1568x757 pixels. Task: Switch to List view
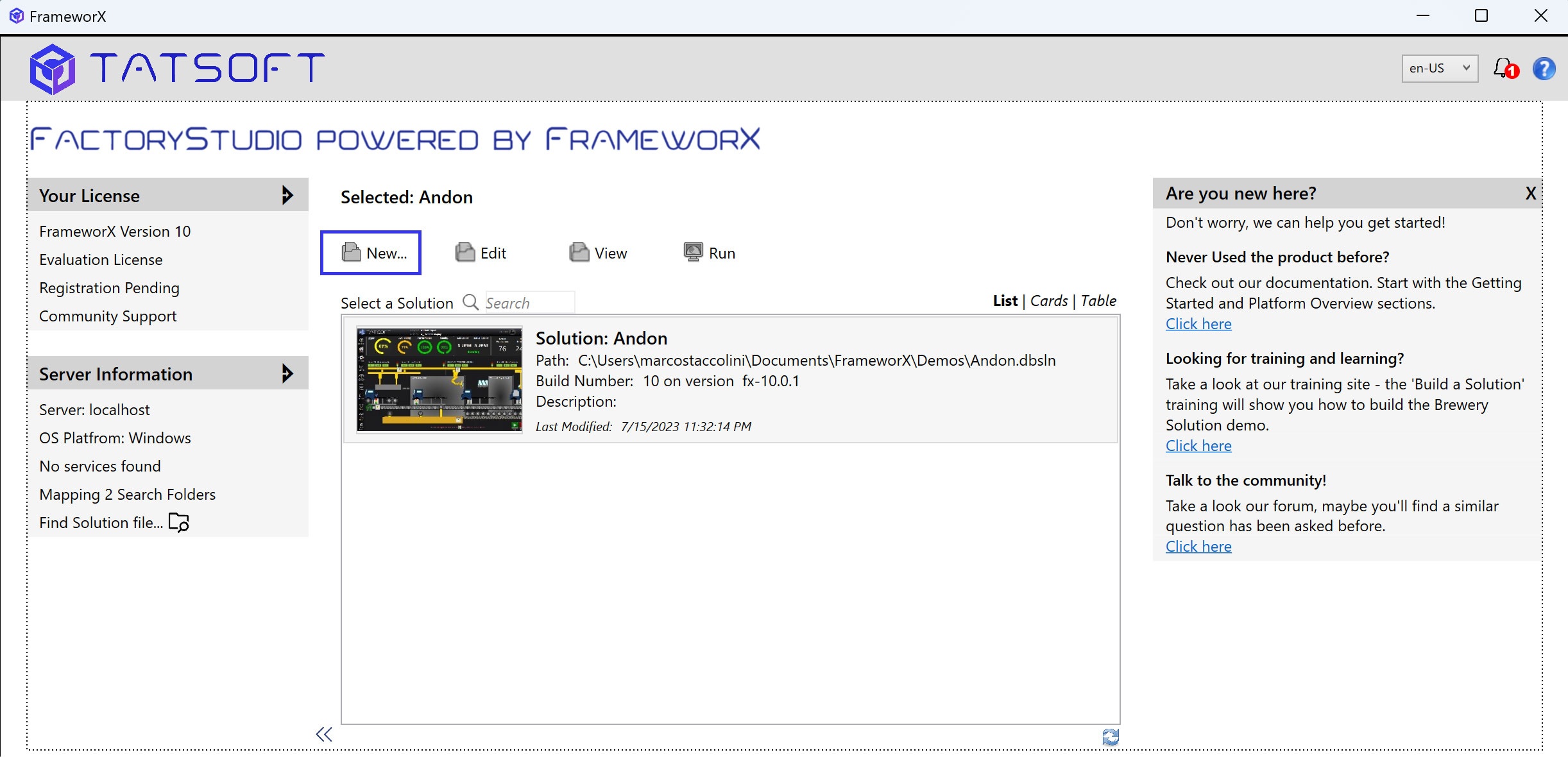click(1005, 301)
